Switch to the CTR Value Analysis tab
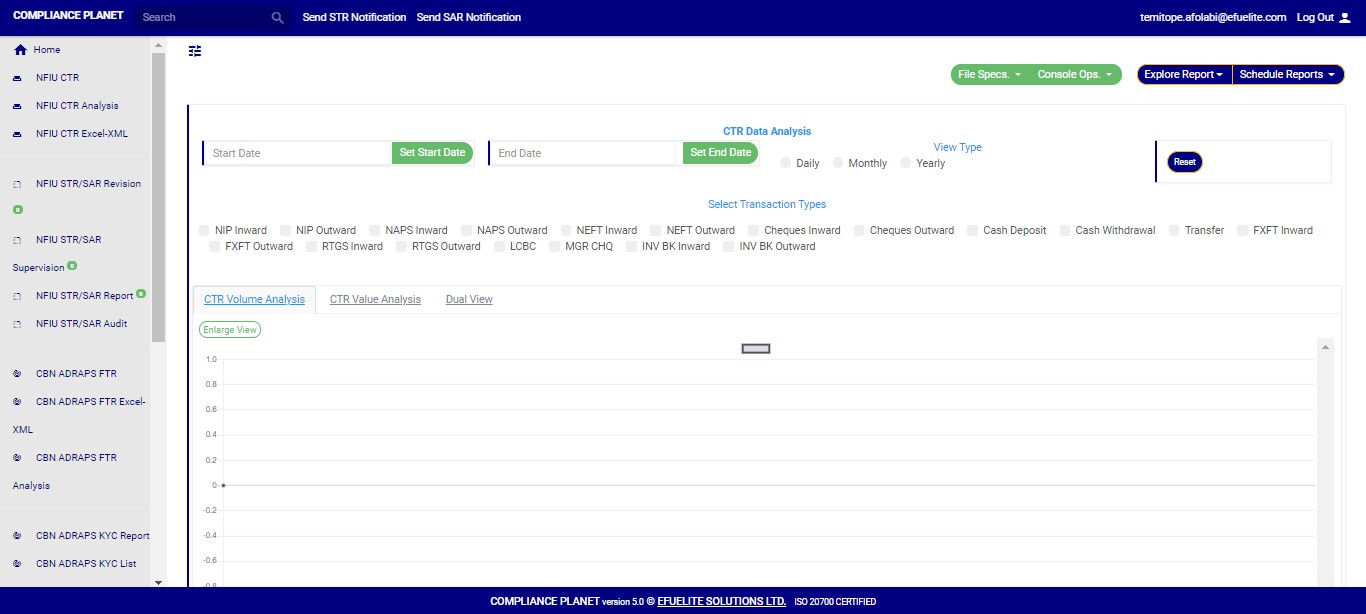The image size is (1366, 614). pos(375,299)
